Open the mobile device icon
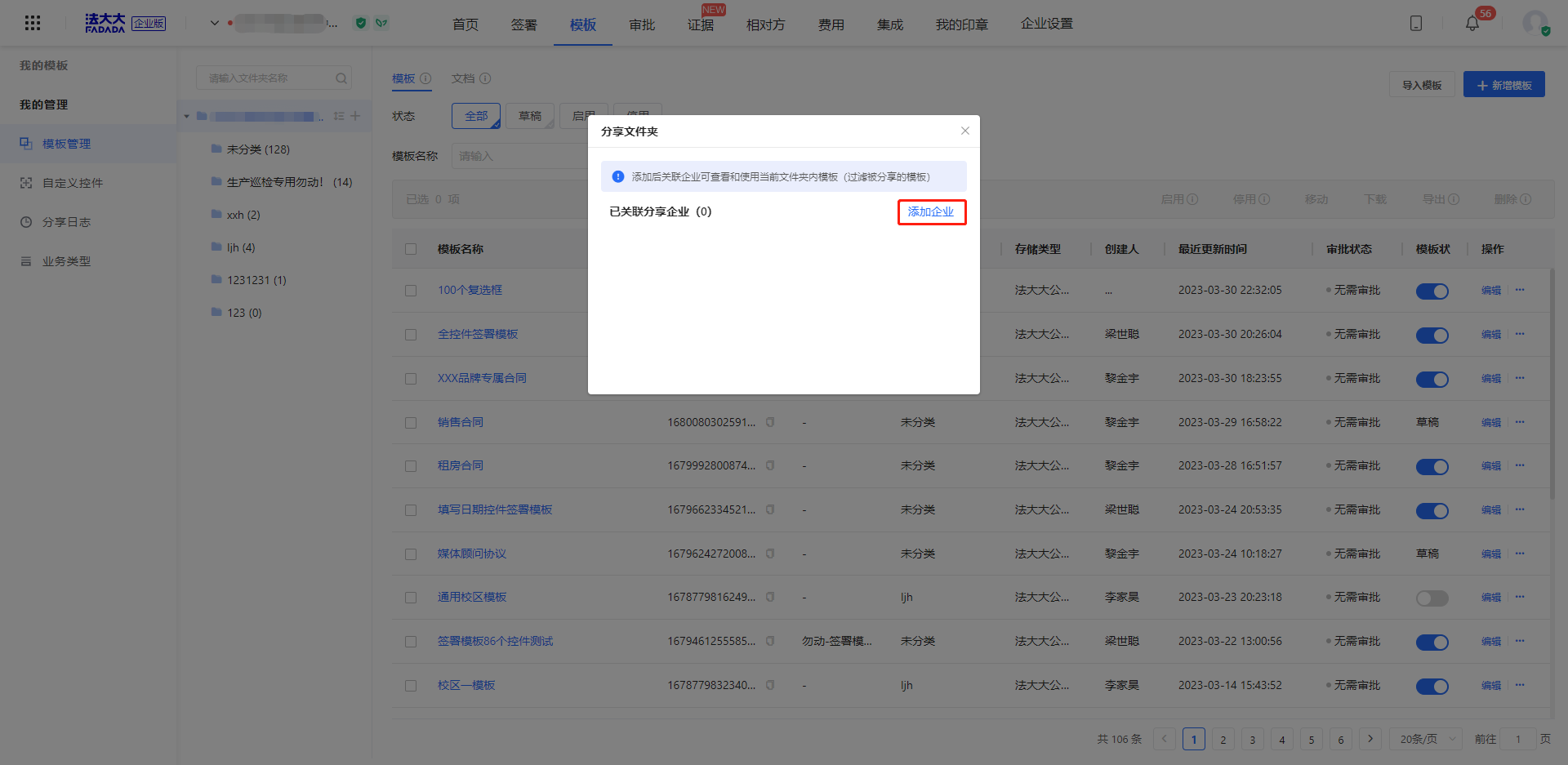This screenshot has height=765, width=1568. (1416, 23)
